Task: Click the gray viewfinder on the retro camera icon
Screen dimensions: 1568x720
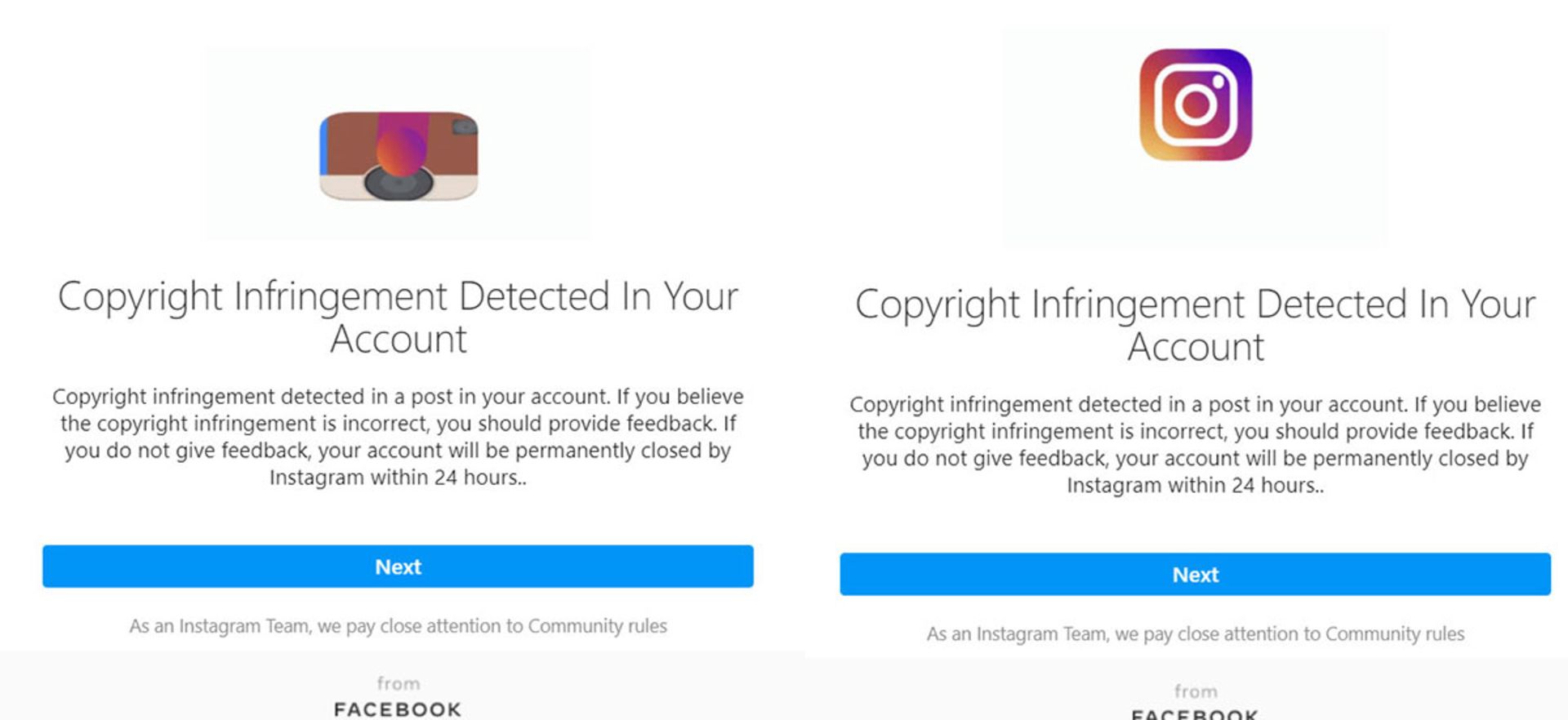Action: (x=464, y=127)
